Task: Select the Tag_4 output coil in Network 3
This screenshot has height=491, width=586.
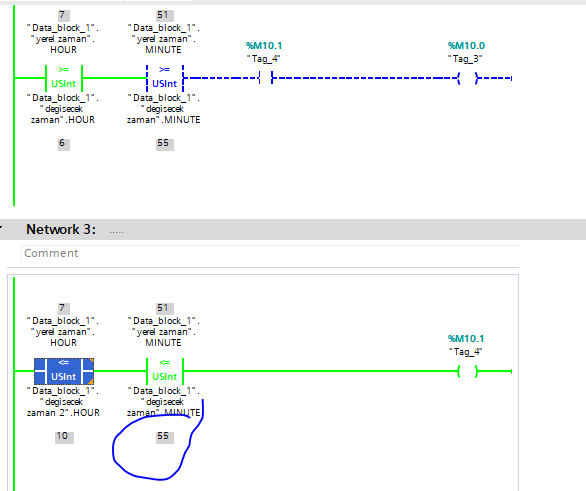Action: click(x=467, y=371)
